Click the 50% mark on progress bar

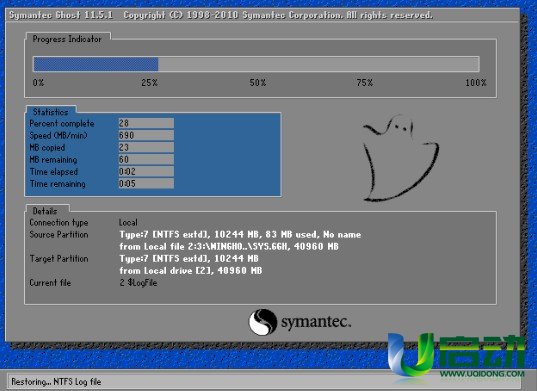[x=258, y=83]
